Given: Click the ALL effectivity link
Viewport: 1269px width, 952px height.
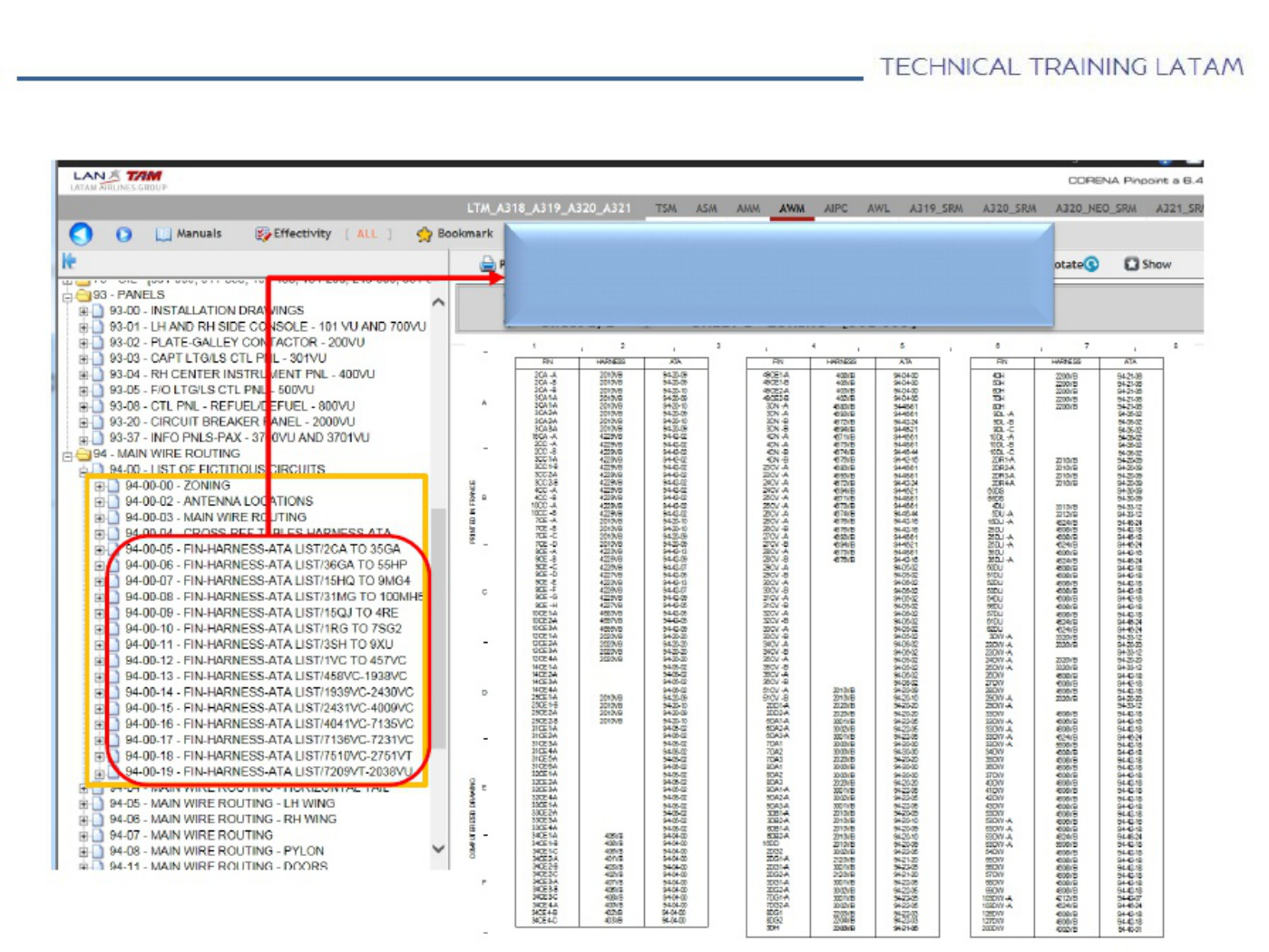Looking at the screenshot, I should pyautogui.click(x=367, y=234).
